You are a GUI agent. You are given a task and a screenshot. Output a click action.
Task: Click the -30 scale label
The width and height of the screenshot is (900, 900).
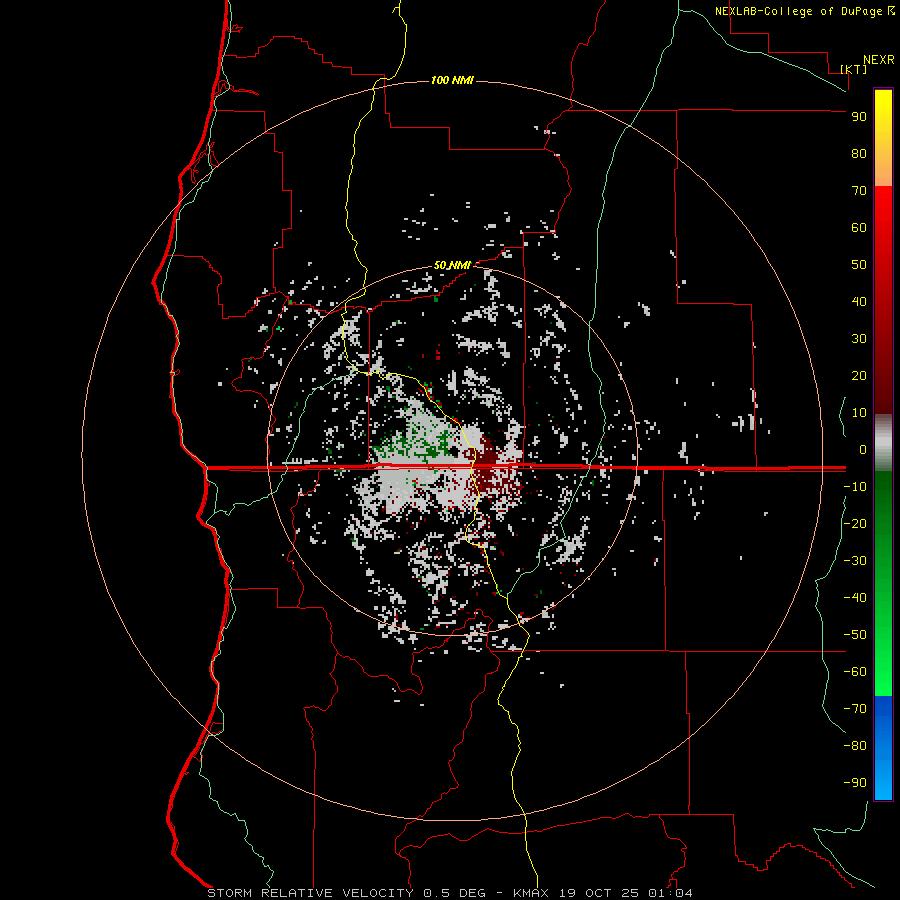(x=855, y=561)
